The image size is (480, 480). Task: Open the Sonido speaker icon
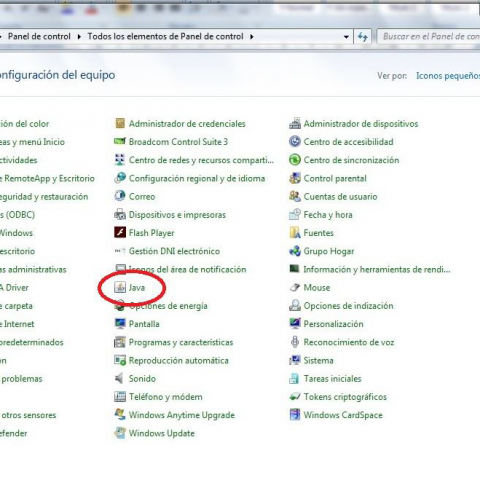120,378
